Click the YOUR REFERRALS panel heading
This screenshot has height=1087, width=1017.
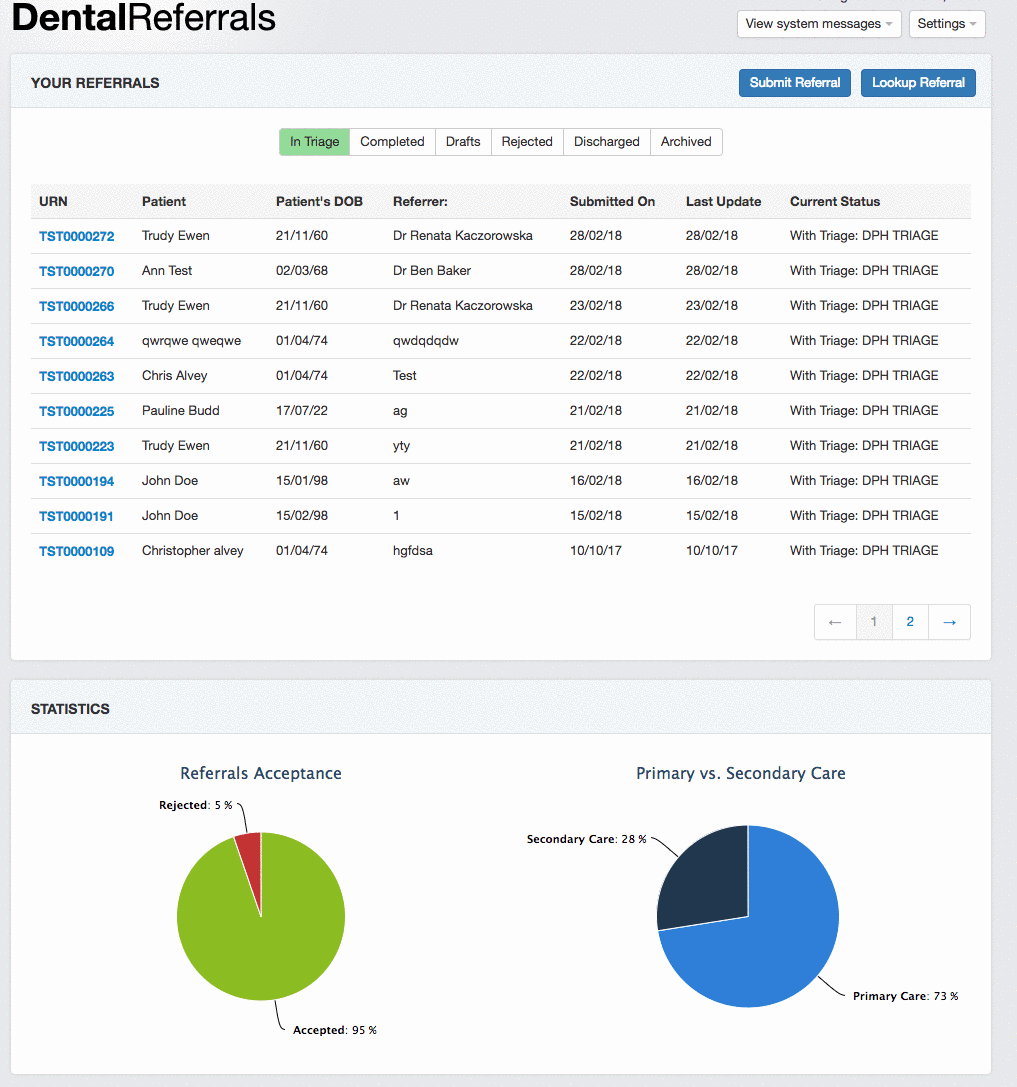point(95,83)
